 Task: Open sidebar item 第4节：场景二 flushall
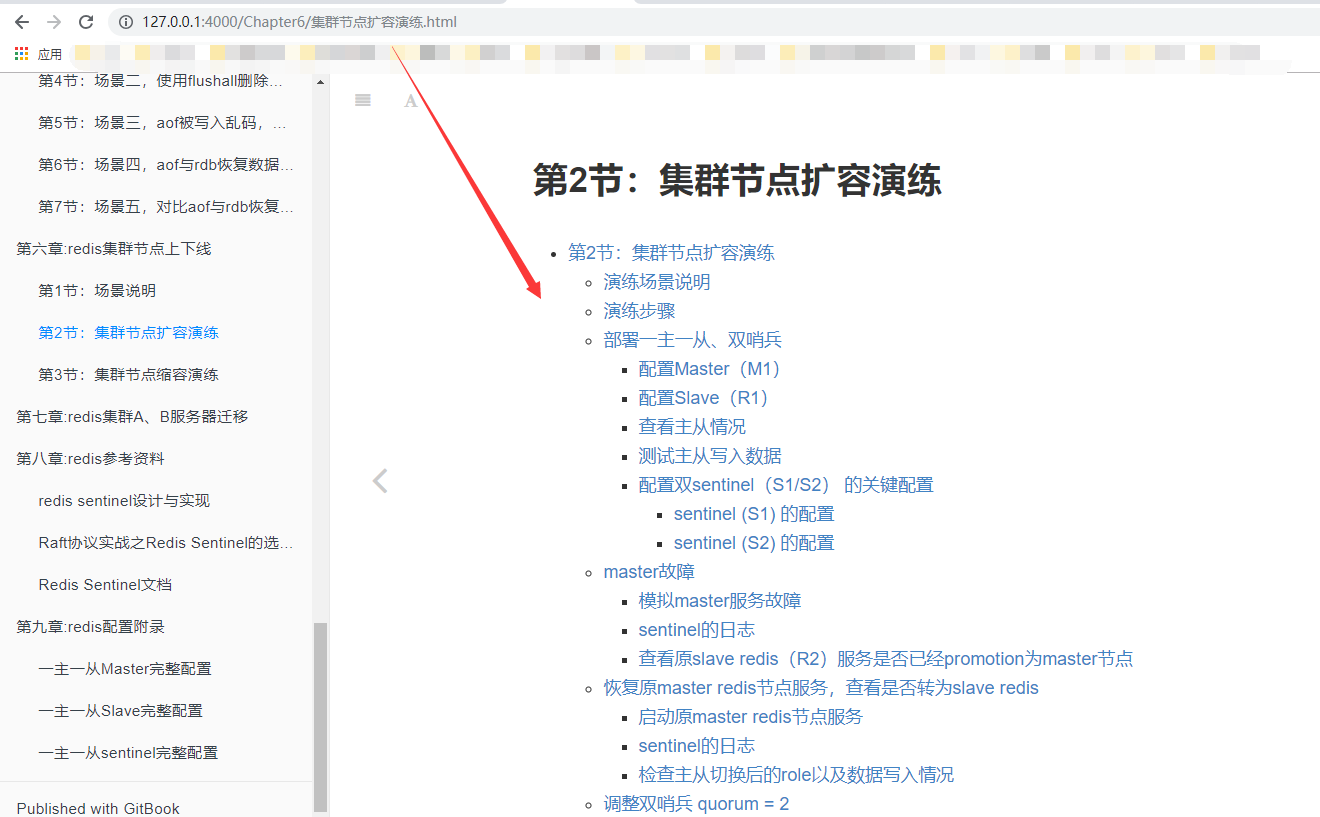(x=160, y=80)
